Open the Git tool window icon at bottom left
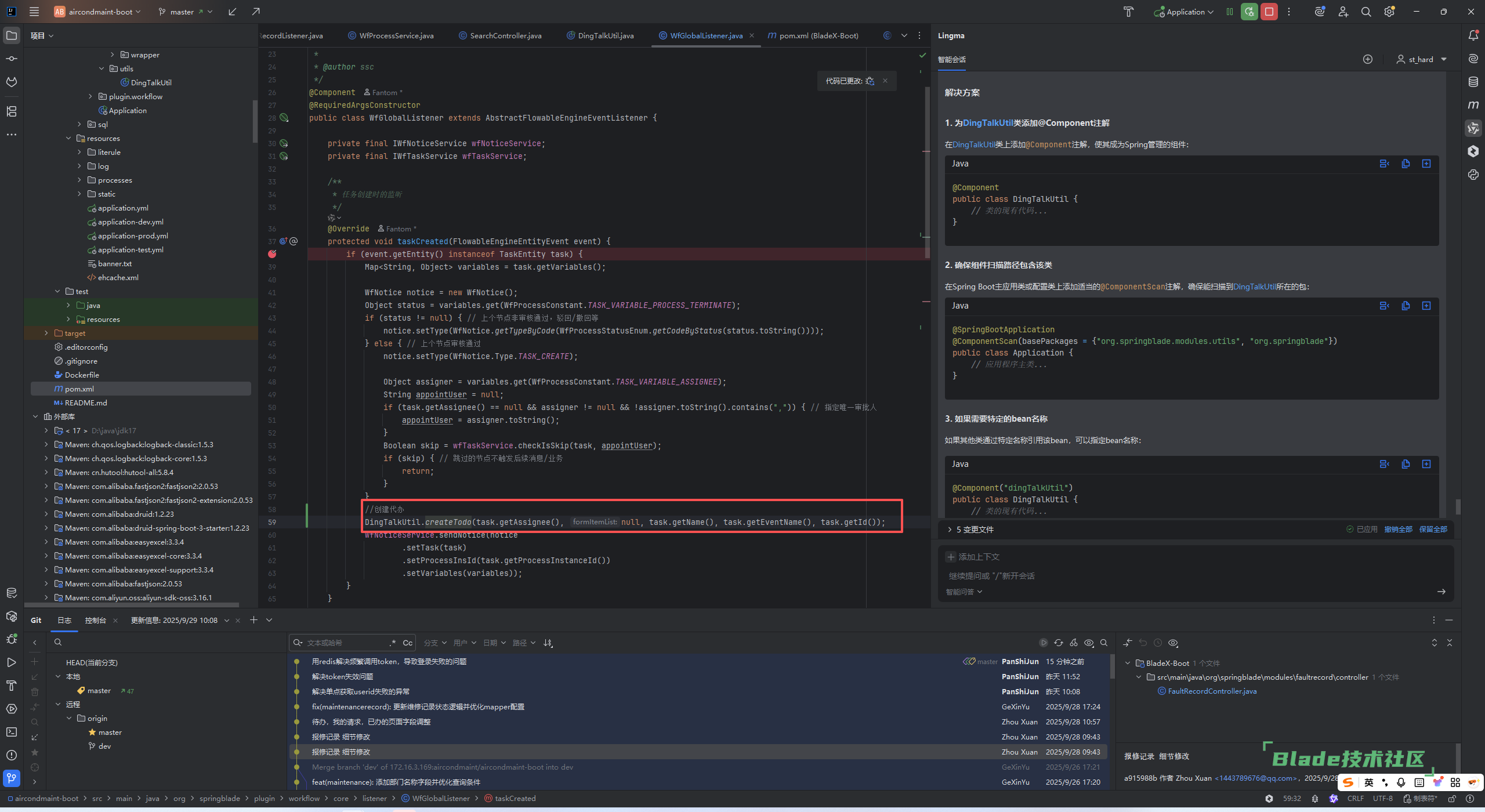This screenshot has height=812, width=1485. coord(12,778)
